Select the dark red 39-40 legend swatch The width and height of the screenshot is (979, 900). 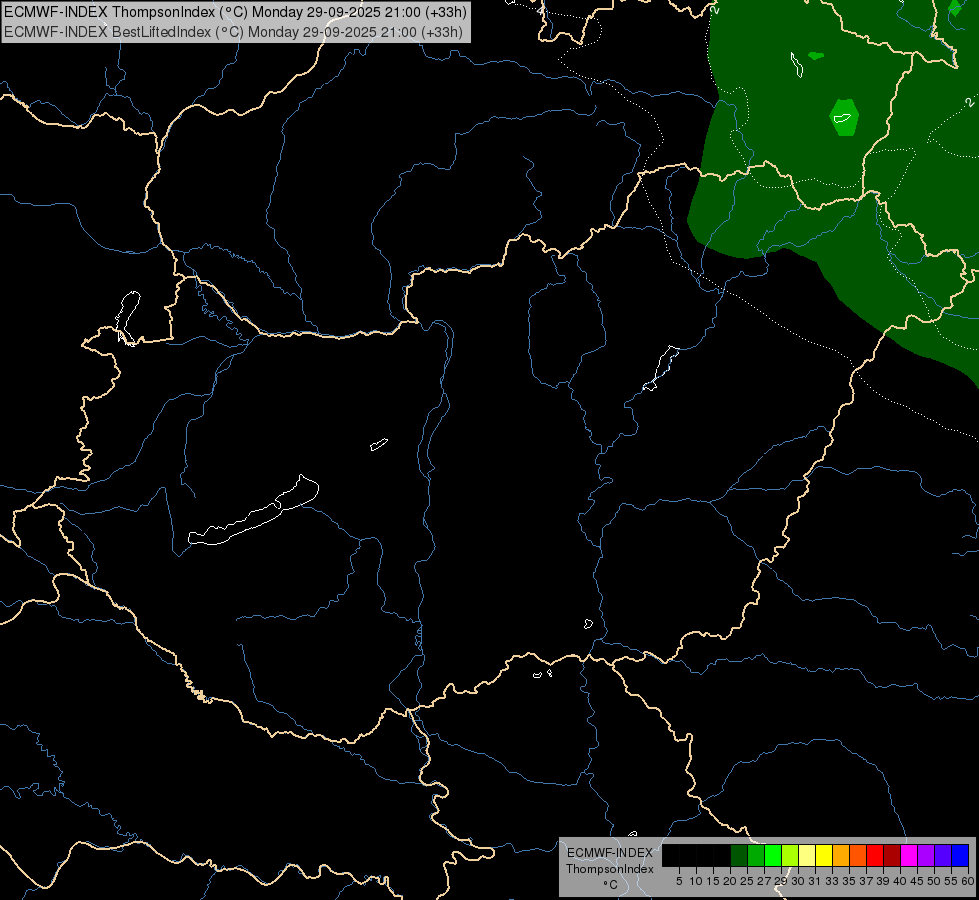[892, 855]
